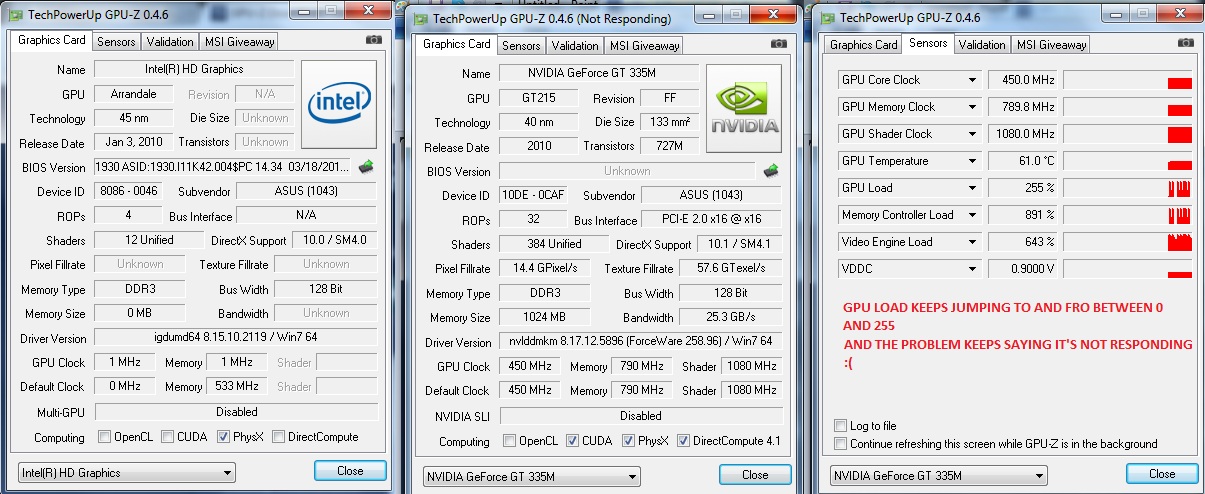
Task: Click the camera screenshot icon in NVIDIA window
Action: pos(778,44)
